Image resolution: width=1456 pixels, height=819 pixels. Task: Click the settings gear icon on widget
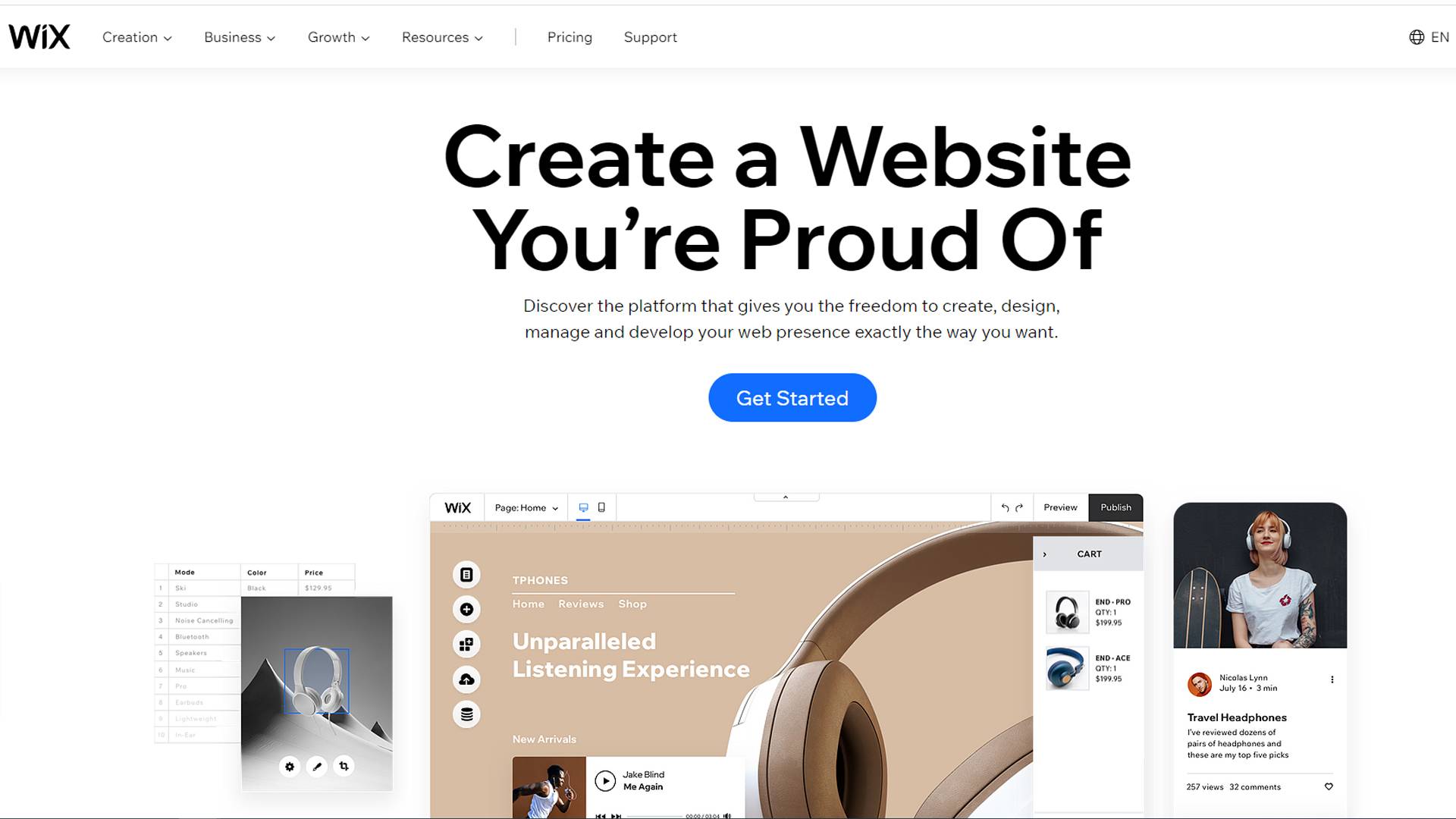click(290, 765)
